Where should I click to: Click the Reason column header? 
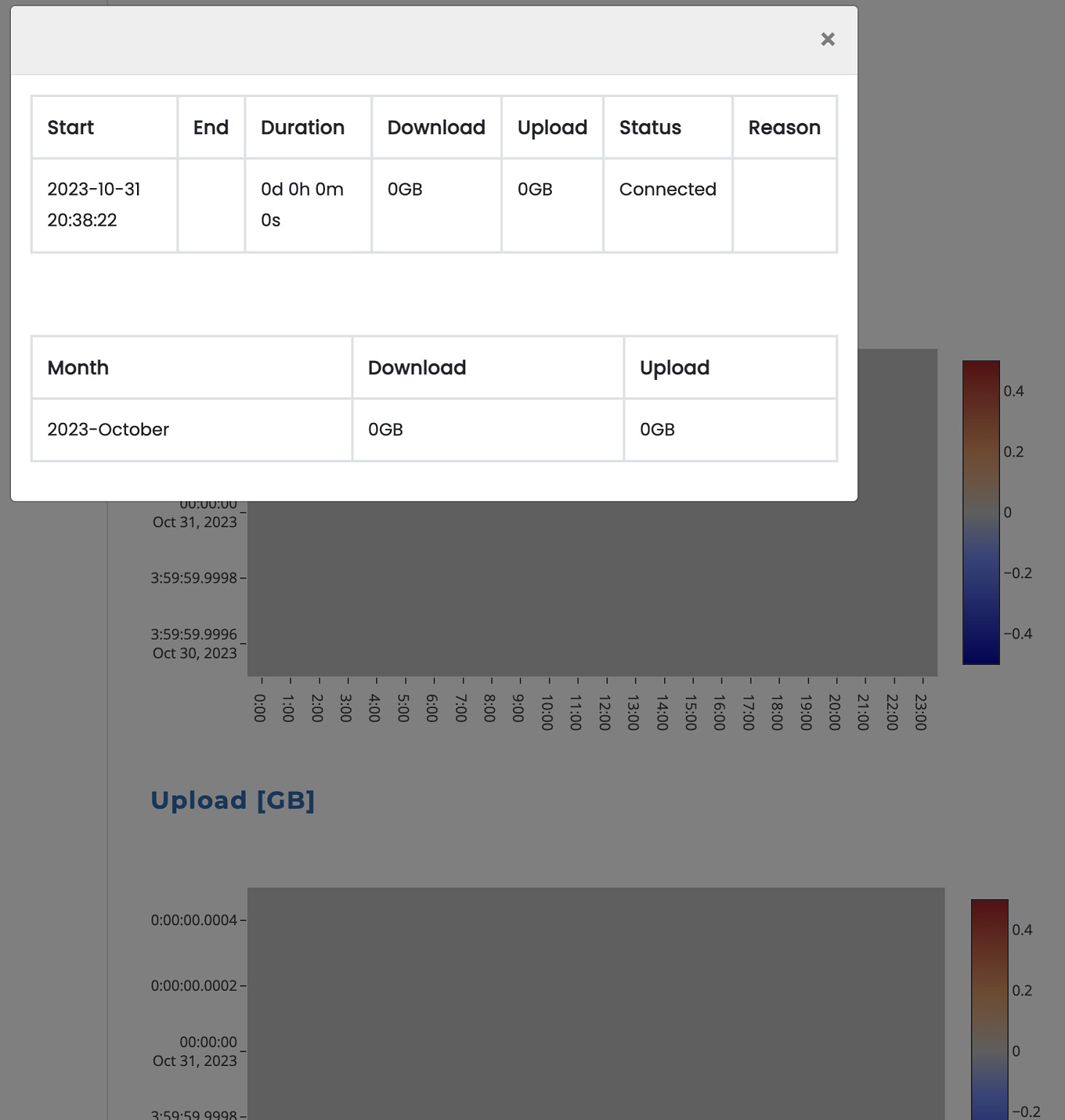[784, 128]
